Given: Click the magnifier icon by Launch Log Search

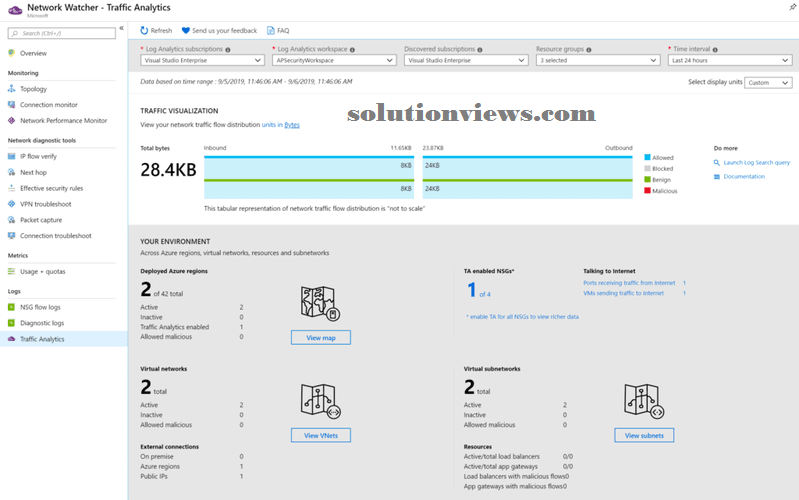Looking at the screenshot, I should (x=716, y=163).
